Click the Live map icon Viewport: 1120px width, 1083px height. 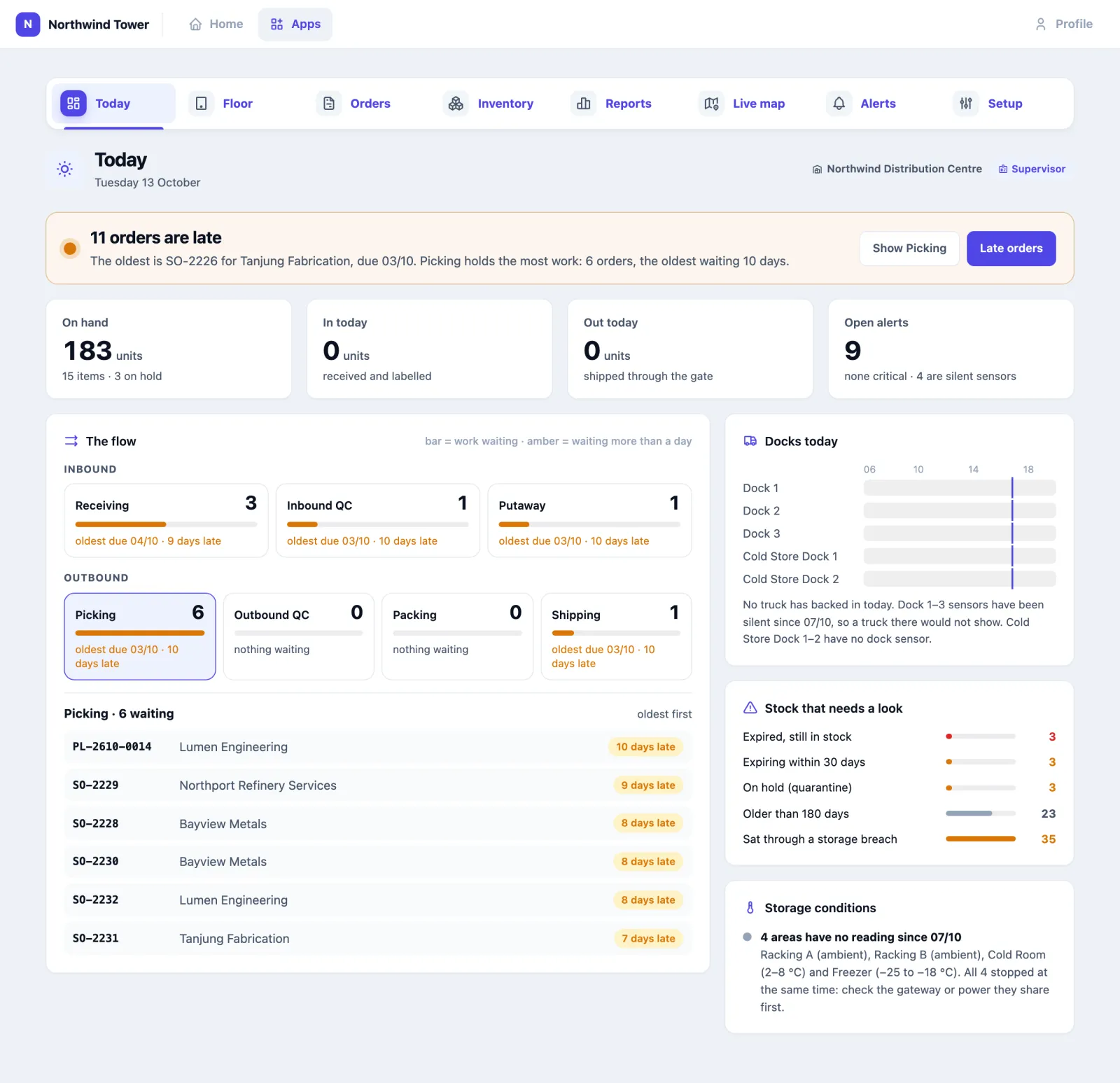click(x=711, y=104)
